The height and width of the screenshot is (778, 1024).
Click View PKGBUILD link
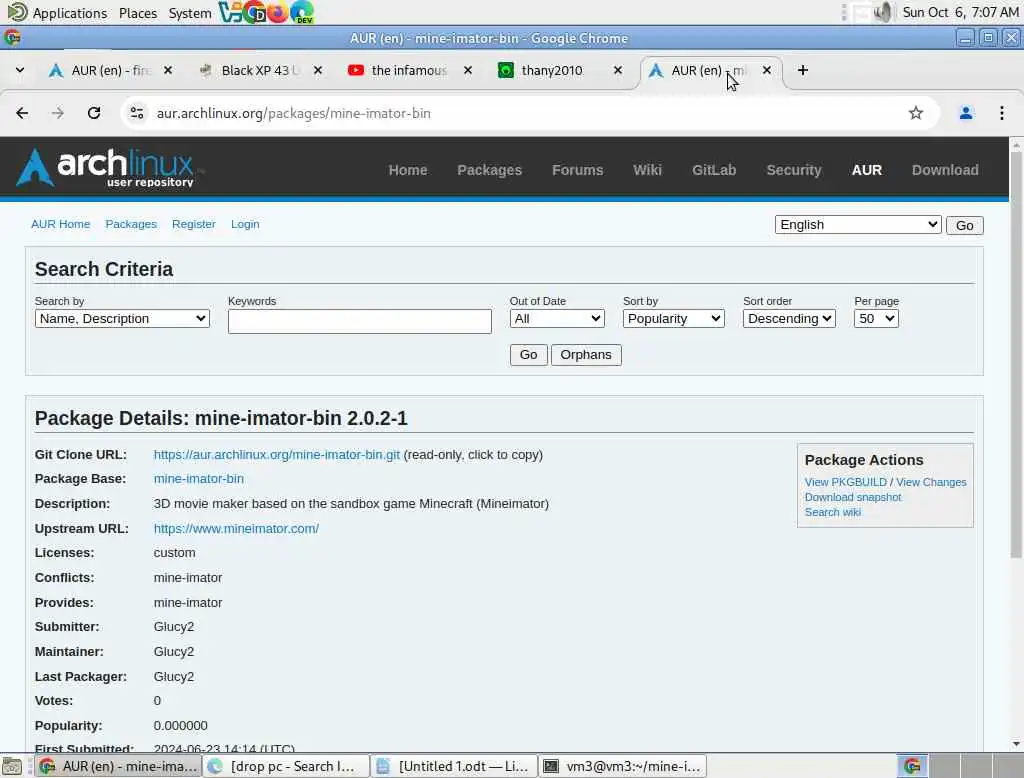(x=845, y=482)
